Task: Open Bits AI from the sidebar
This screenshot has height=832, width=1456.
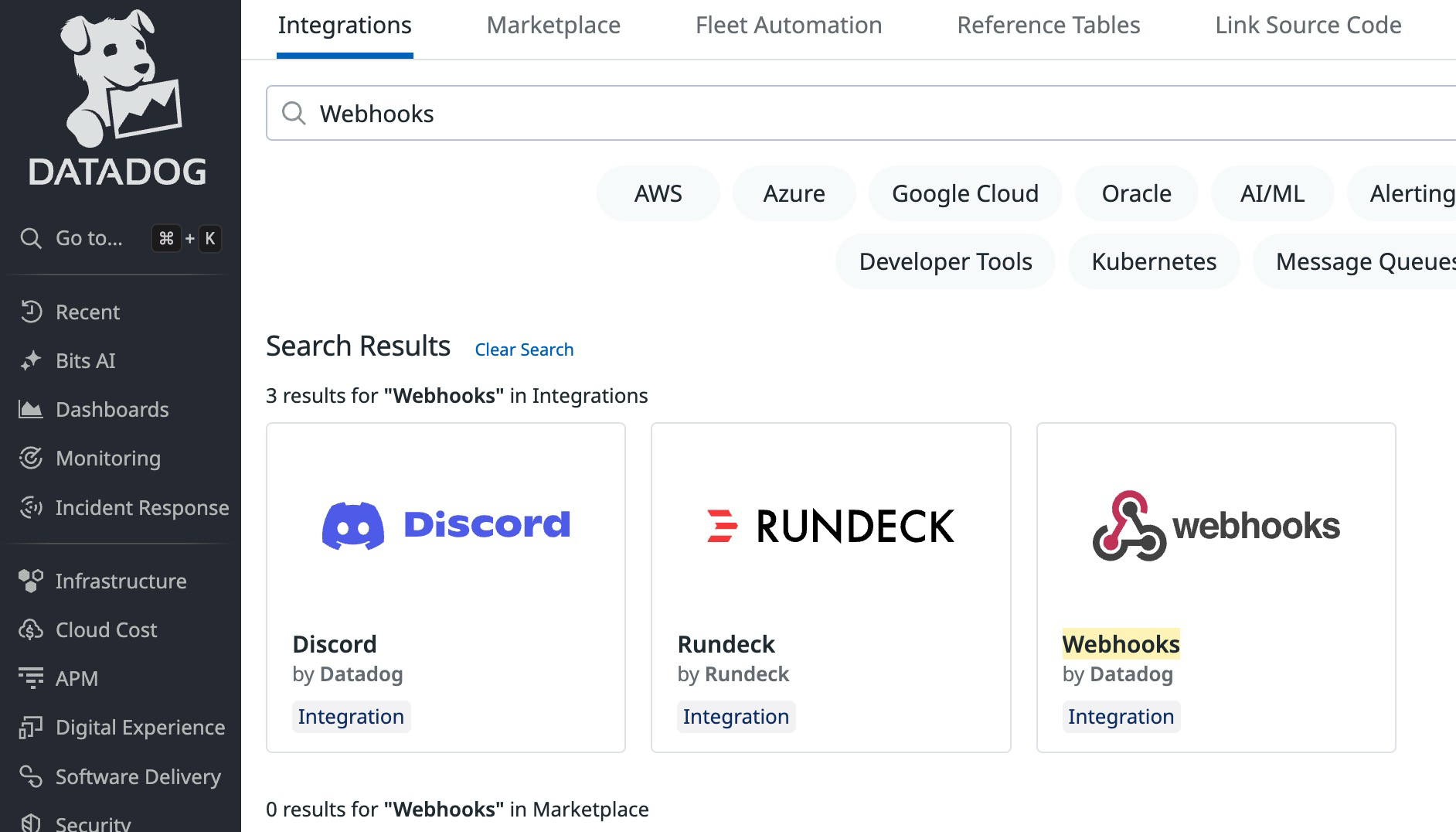Action: pyautogui.click(x=85, y=360)
